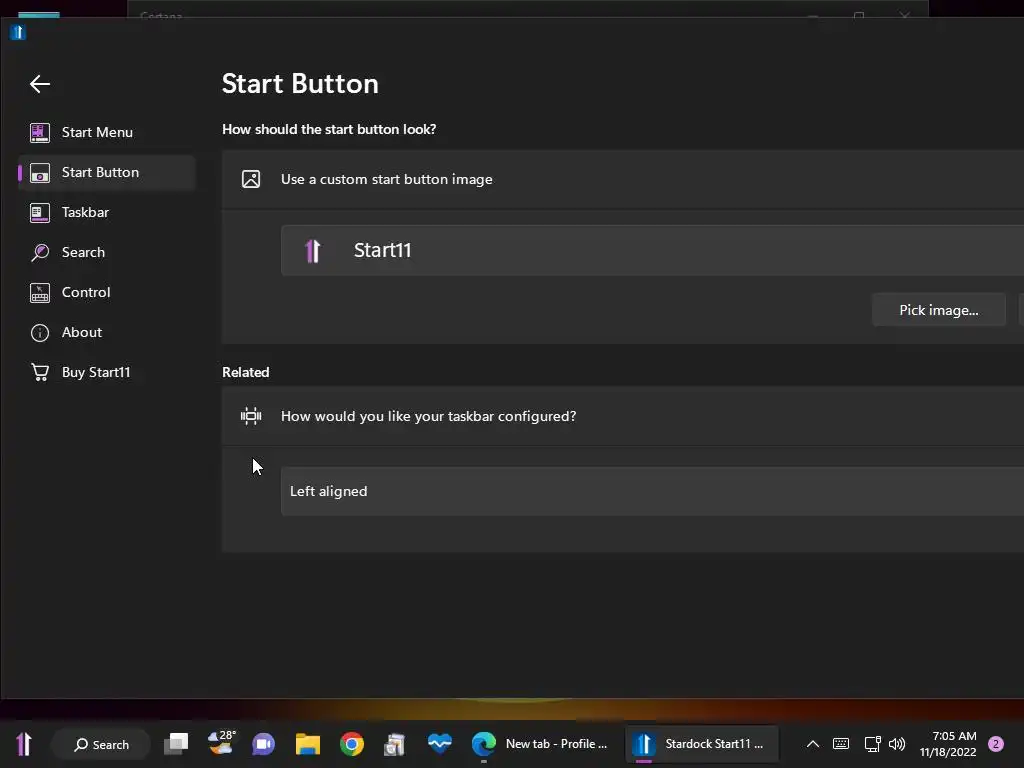
Task: Open the taskbar app icon right of Chrome
Action: 395,744
